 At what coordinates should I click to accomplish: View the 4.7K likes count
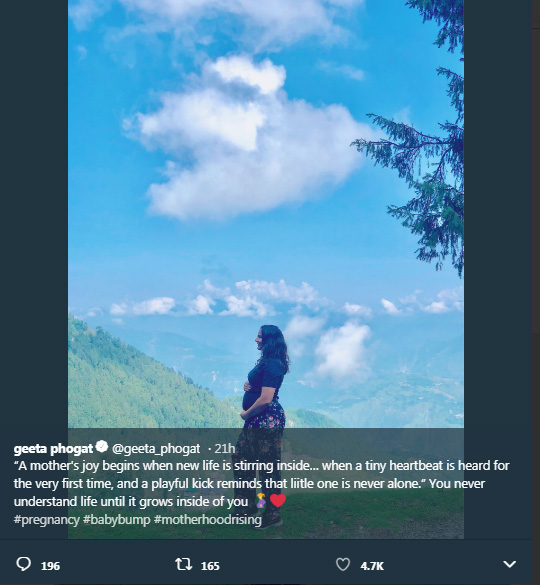pyautogui.click(x=372, y=566)
